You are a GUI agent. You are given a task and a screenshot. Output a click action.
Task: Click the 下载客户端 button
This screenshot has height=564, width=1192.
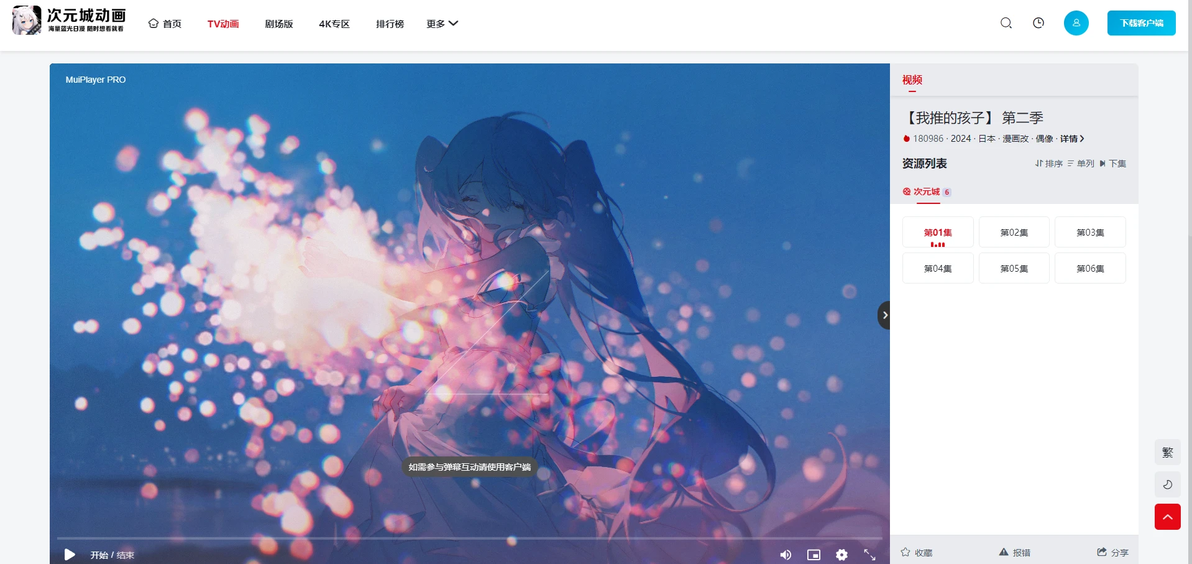(1141, 23)
